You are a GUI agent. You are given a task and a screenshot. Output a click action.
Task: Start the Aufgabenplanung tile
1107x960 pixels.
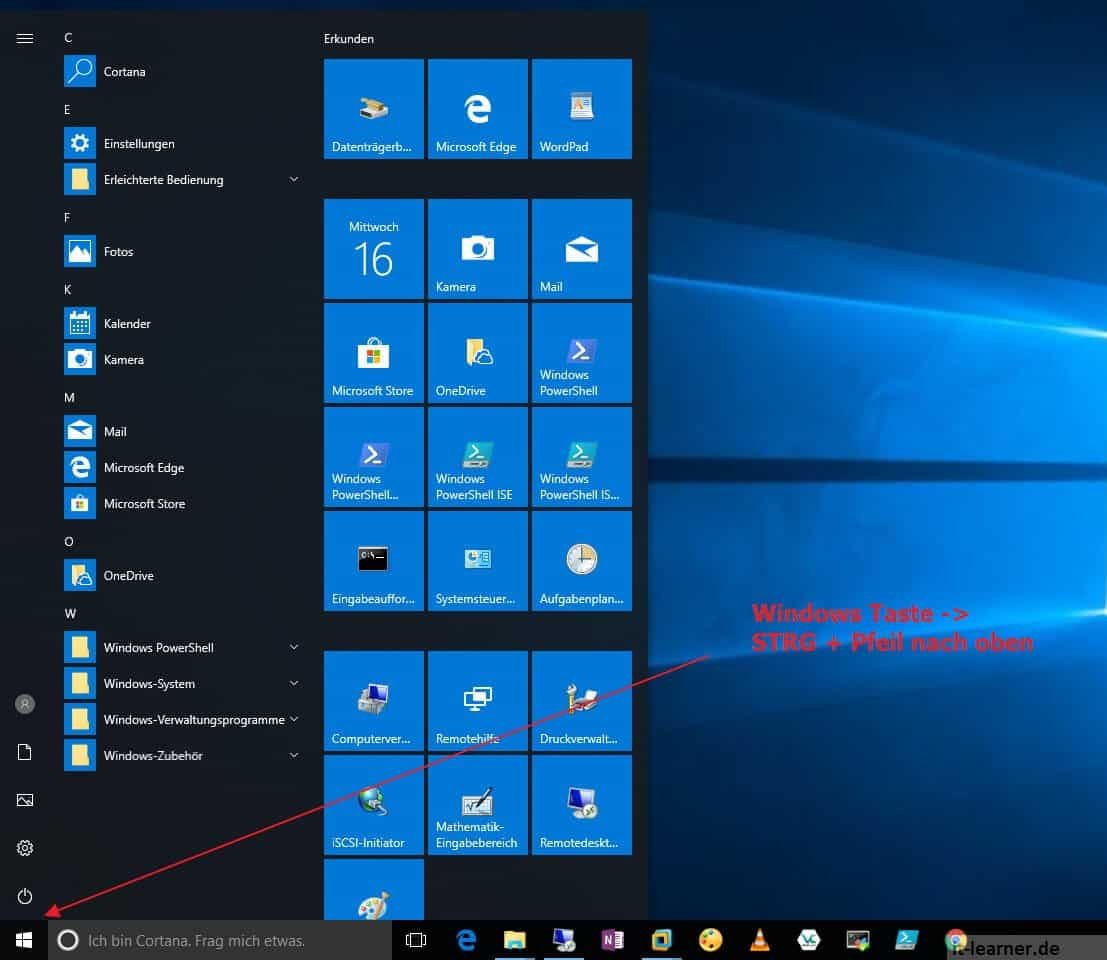(x=581, y=560)
